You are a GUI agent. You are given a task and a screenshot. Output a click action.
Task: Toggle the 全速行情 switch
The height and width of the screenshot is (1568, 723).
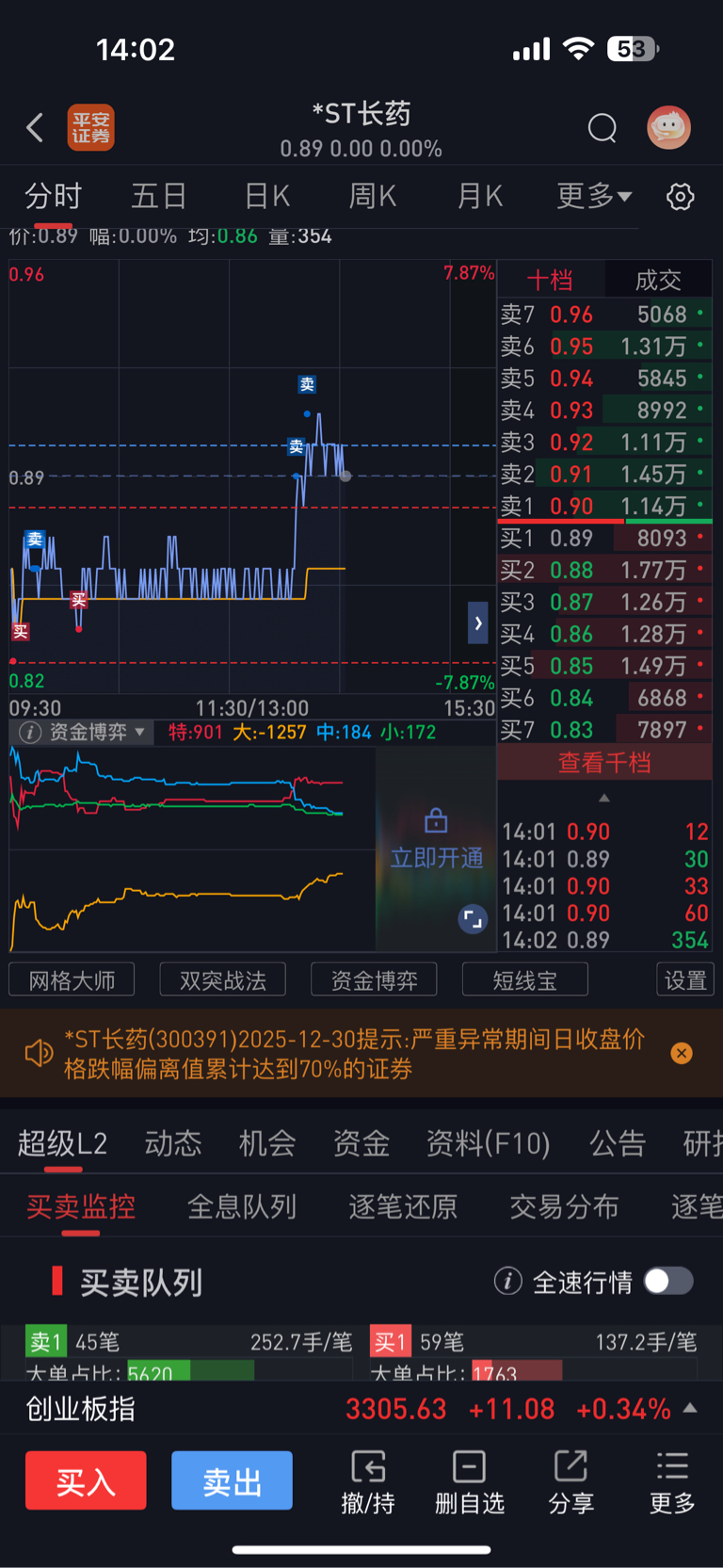[x=669, y=1281]
